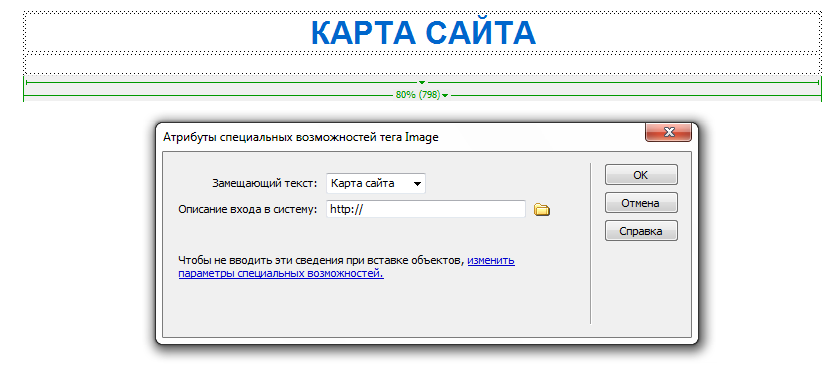Follow the изменить link about accessibility settings
839x375 pixels.
491,261
